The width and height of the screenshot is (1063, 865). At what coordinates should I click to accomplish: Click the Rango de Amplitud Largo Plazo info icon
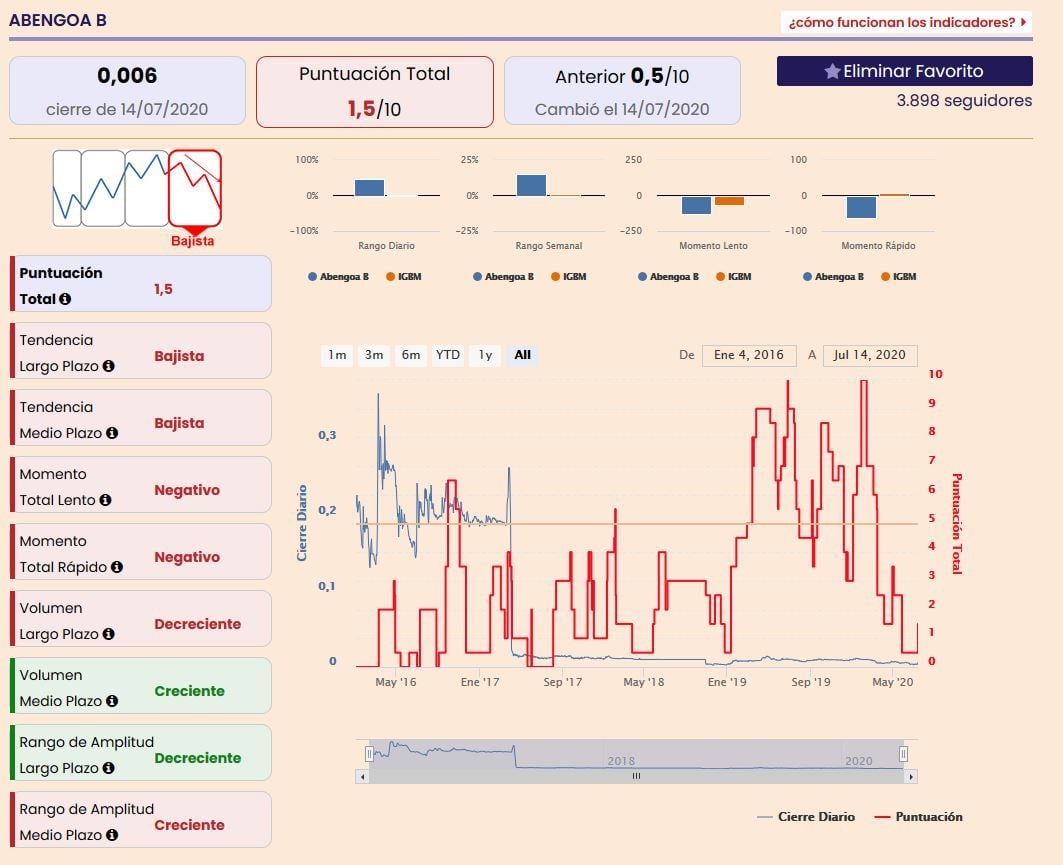click(x=108, y=768)
